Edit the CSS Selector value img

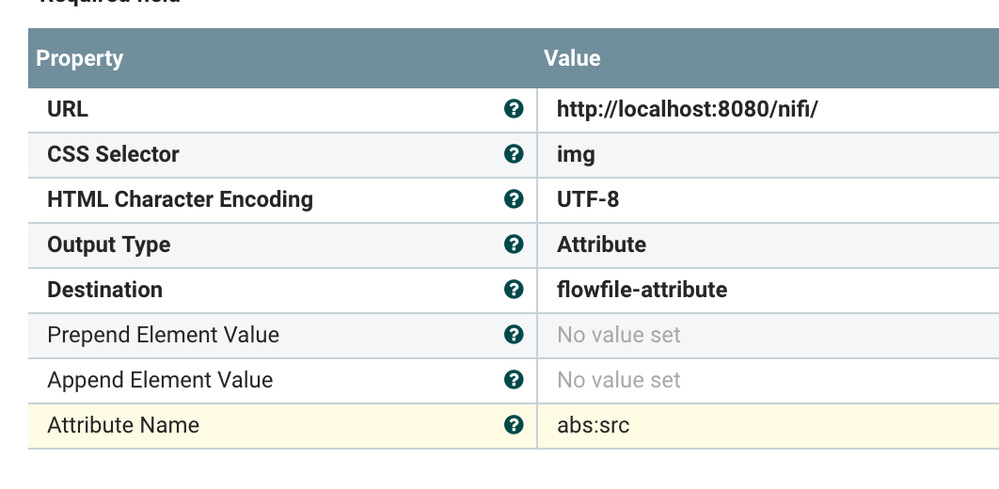[576, 154]
